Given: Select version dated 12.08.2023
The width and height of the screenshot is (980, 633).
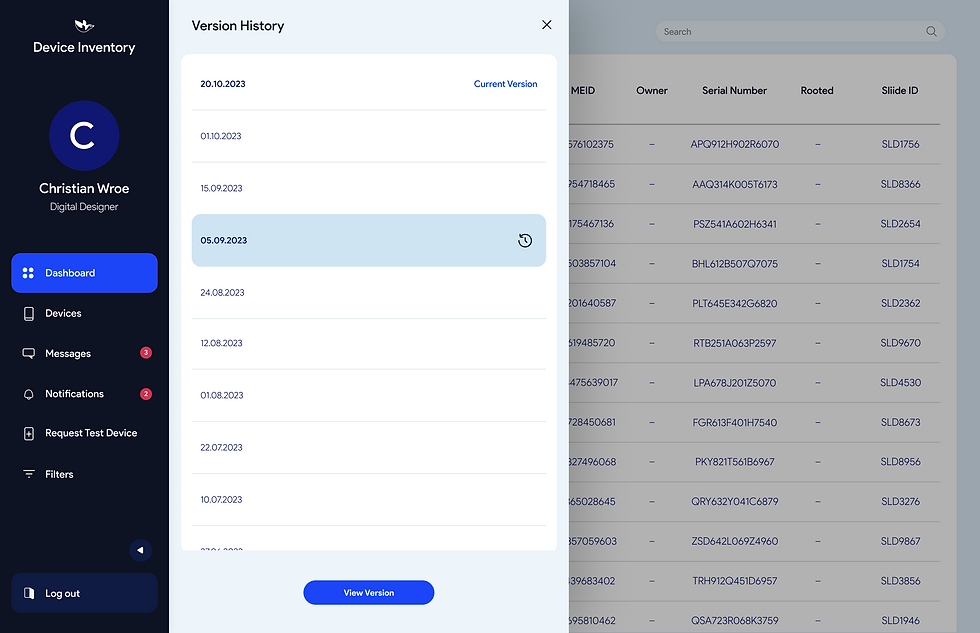Looking at the screenshot, I should 369,343.
